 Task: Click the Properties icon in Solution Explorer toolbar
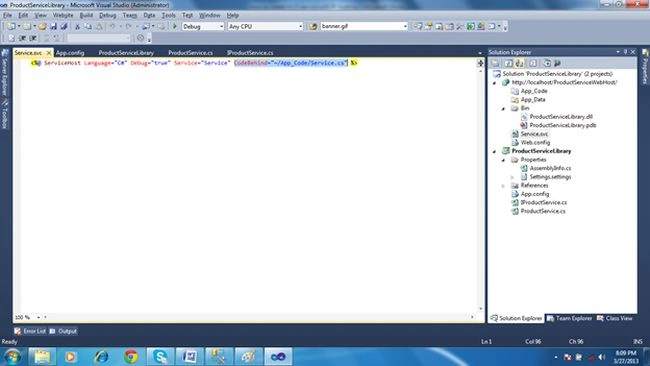495,63
